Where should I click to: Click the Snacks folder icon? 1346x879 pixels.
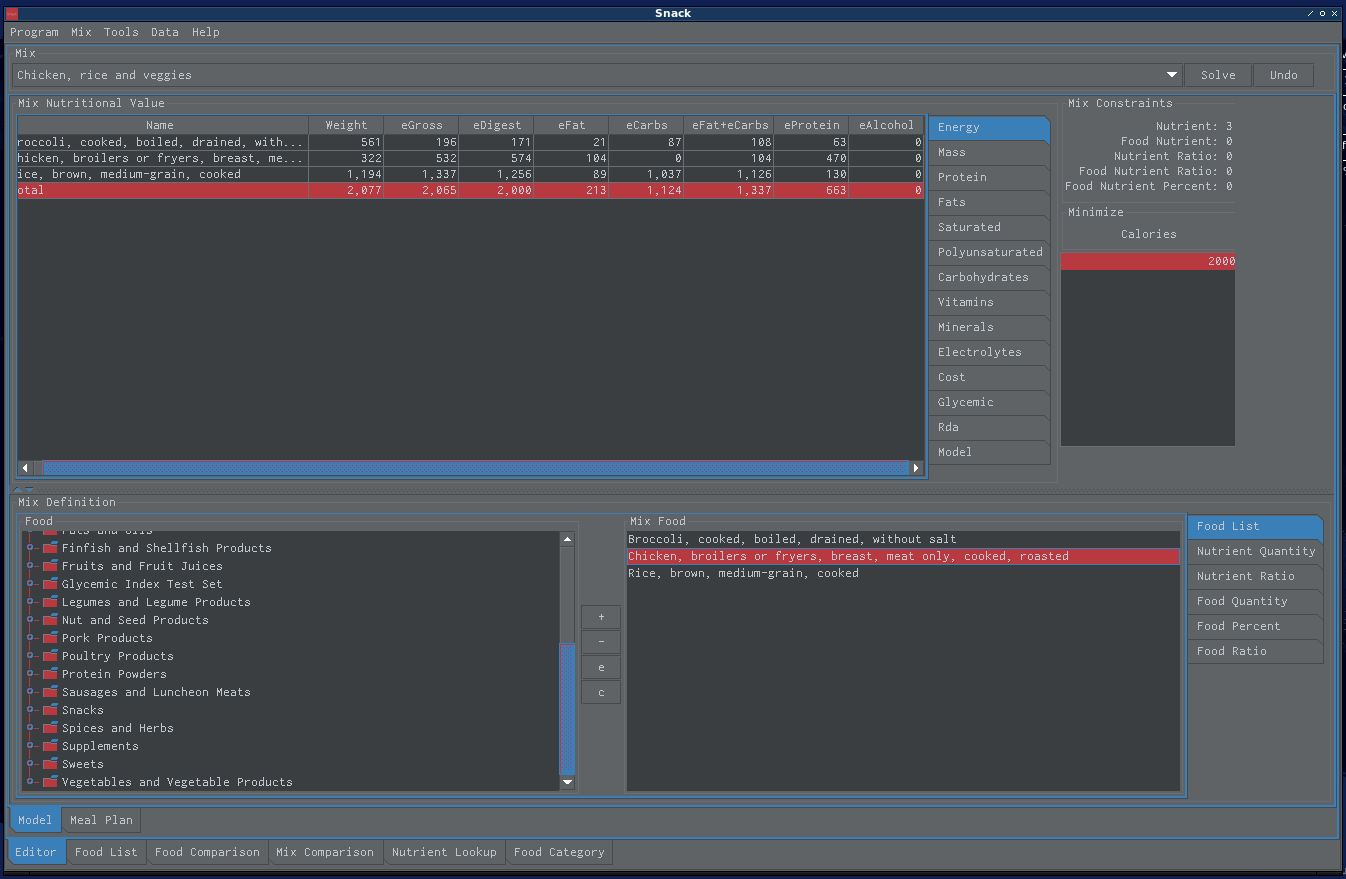tap(49, 710)
